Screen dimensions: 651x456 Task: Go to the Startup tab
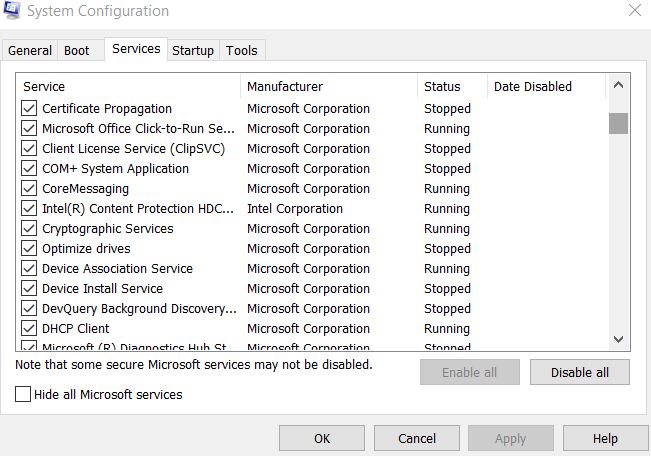pyautogui.click(x=193, y=51)
